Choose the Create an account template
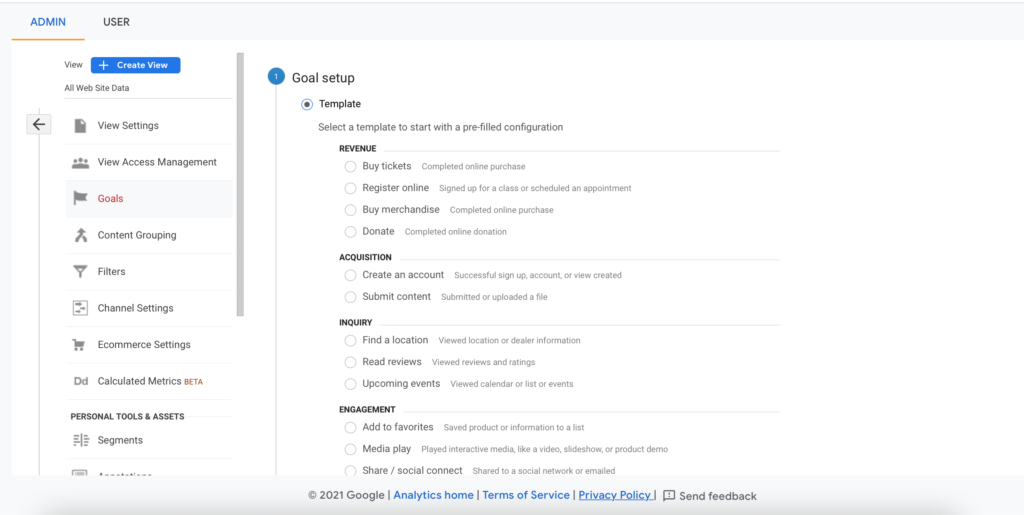 pyautogui.click(x=350, y=275)
